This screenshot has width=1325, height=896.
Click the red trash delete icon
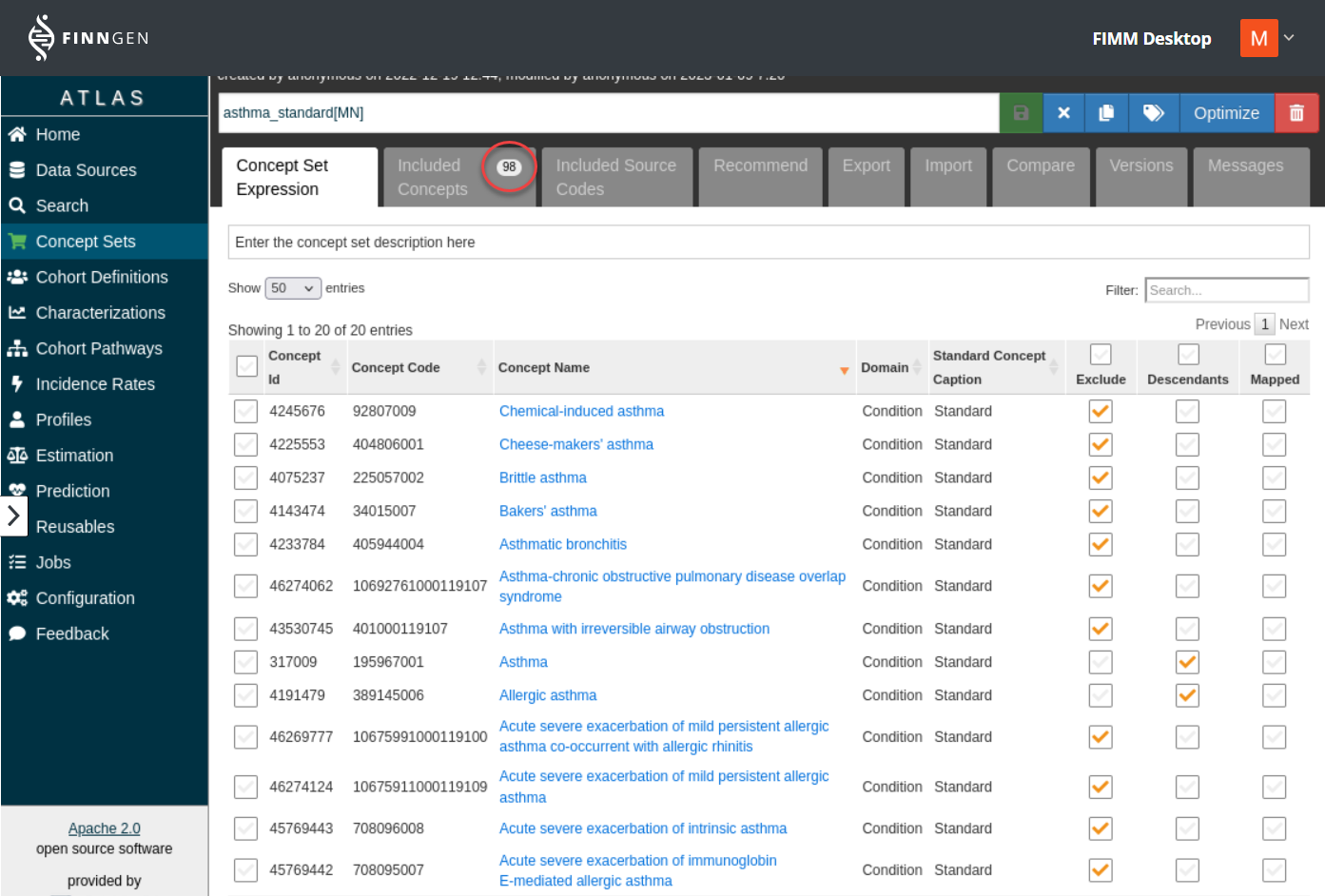(1296, 113)
